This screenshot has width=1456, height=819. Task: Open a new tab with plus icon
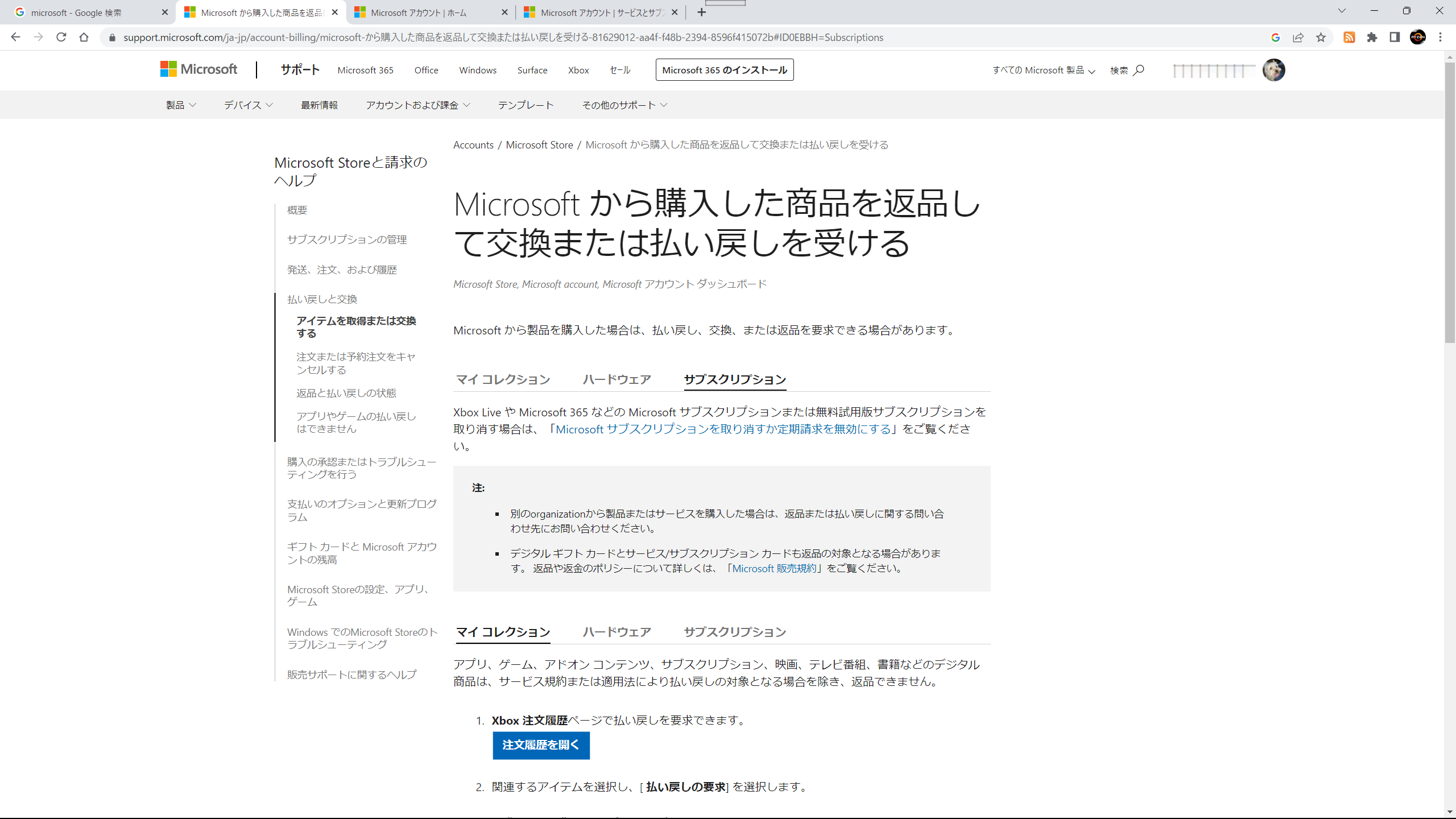pos(702,13)
